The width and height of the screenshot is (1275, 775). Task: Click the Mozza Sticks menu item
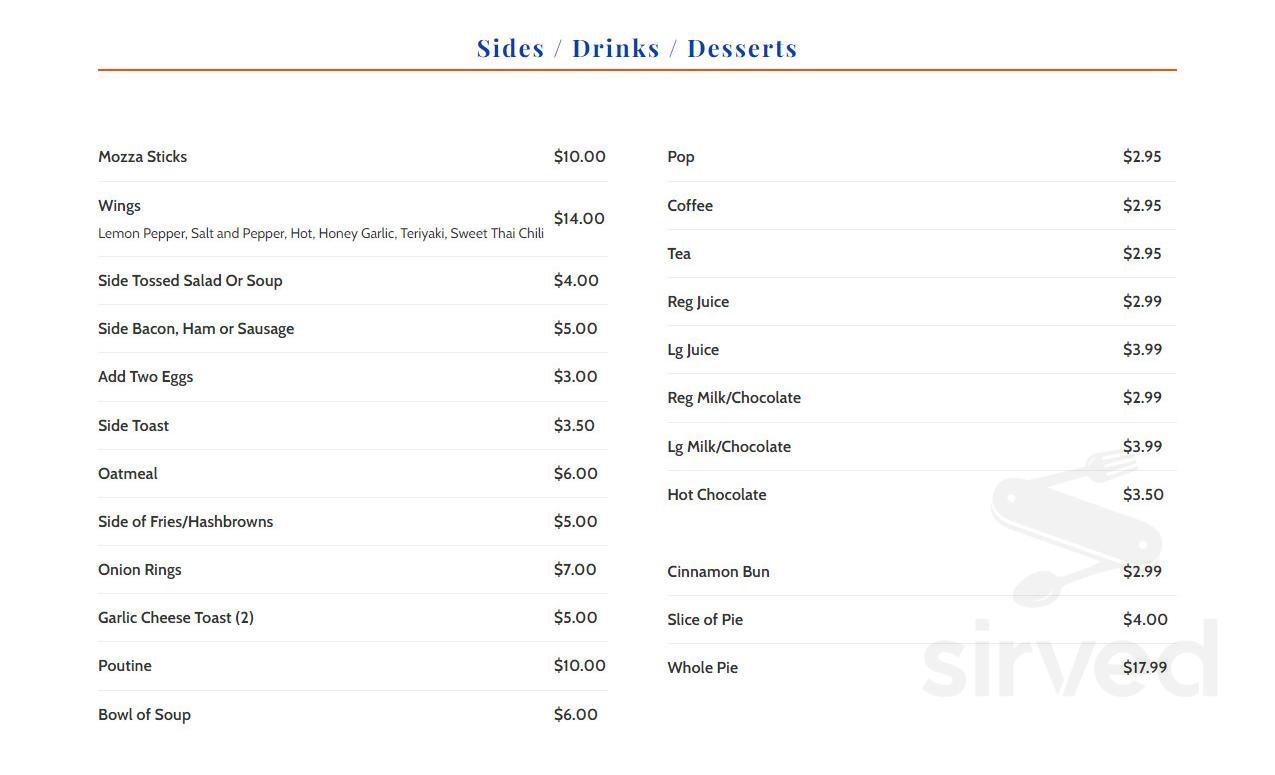pyautogui.click(x=142, y=156)
